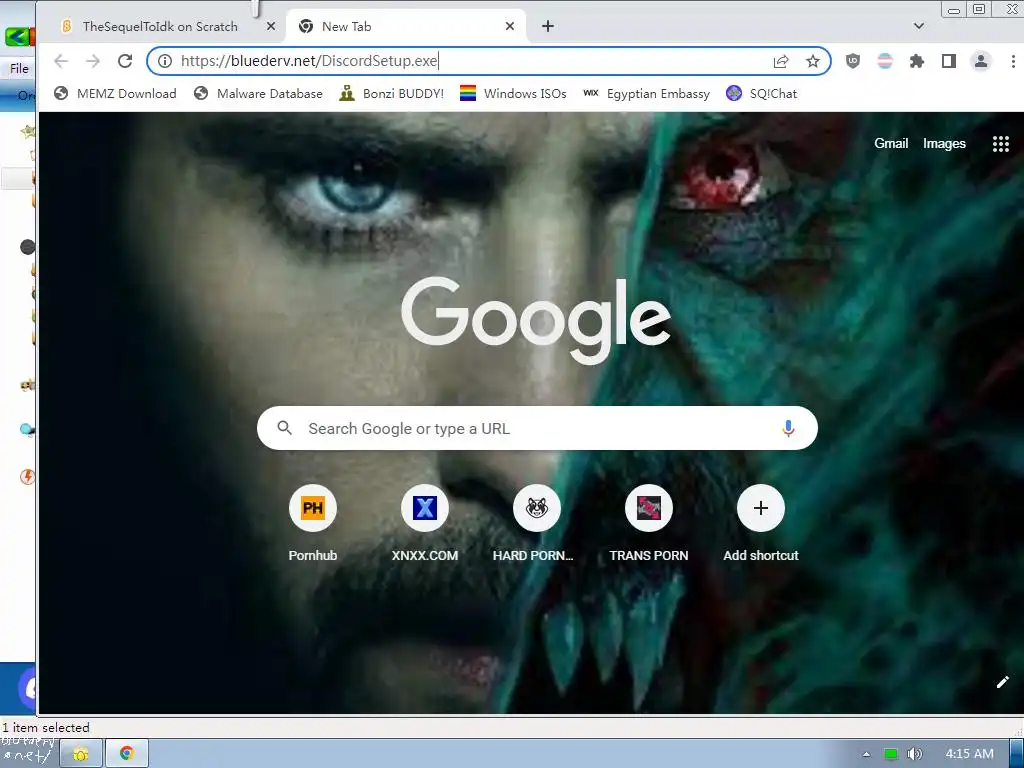This screenshot has height=768, width=1024.
Task: Customize this page with pencil icon
Action: pyautogui.click(x=1002, y=682)
